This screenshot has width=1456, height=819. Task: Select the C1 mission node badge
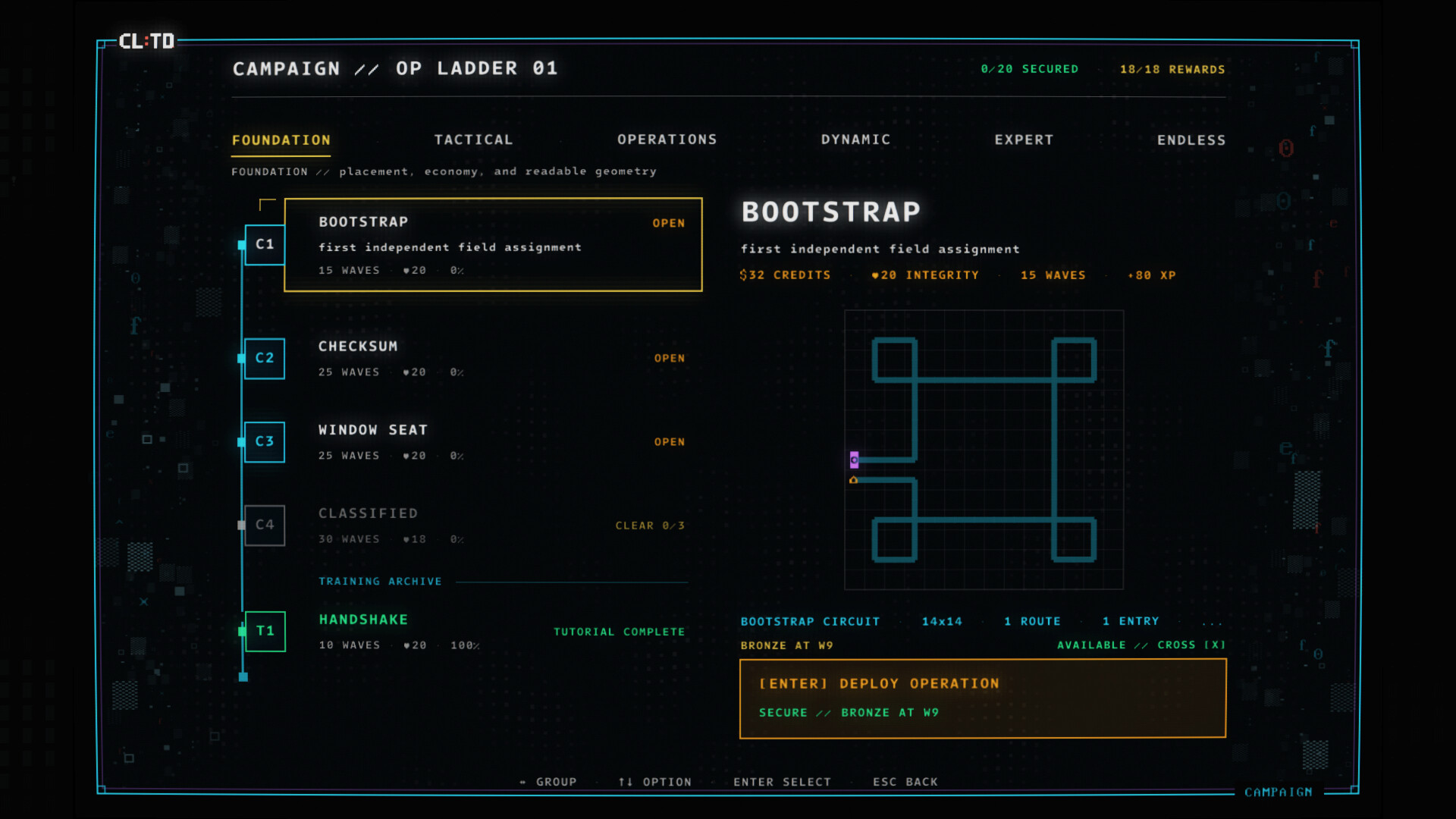coord(265,244)
